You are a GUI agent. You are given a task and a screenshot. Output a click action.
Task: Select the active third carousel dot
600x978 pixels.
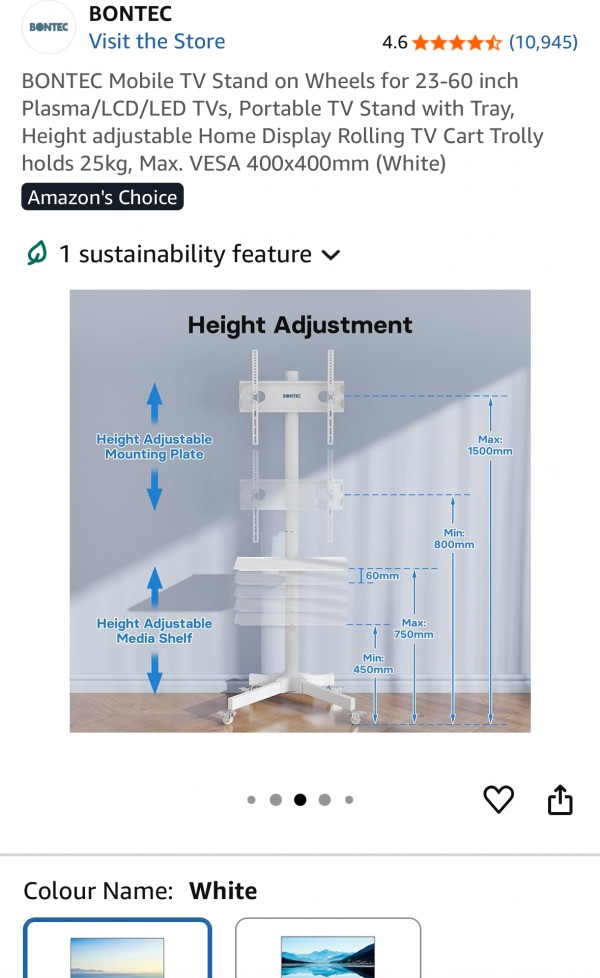[300, 800]
